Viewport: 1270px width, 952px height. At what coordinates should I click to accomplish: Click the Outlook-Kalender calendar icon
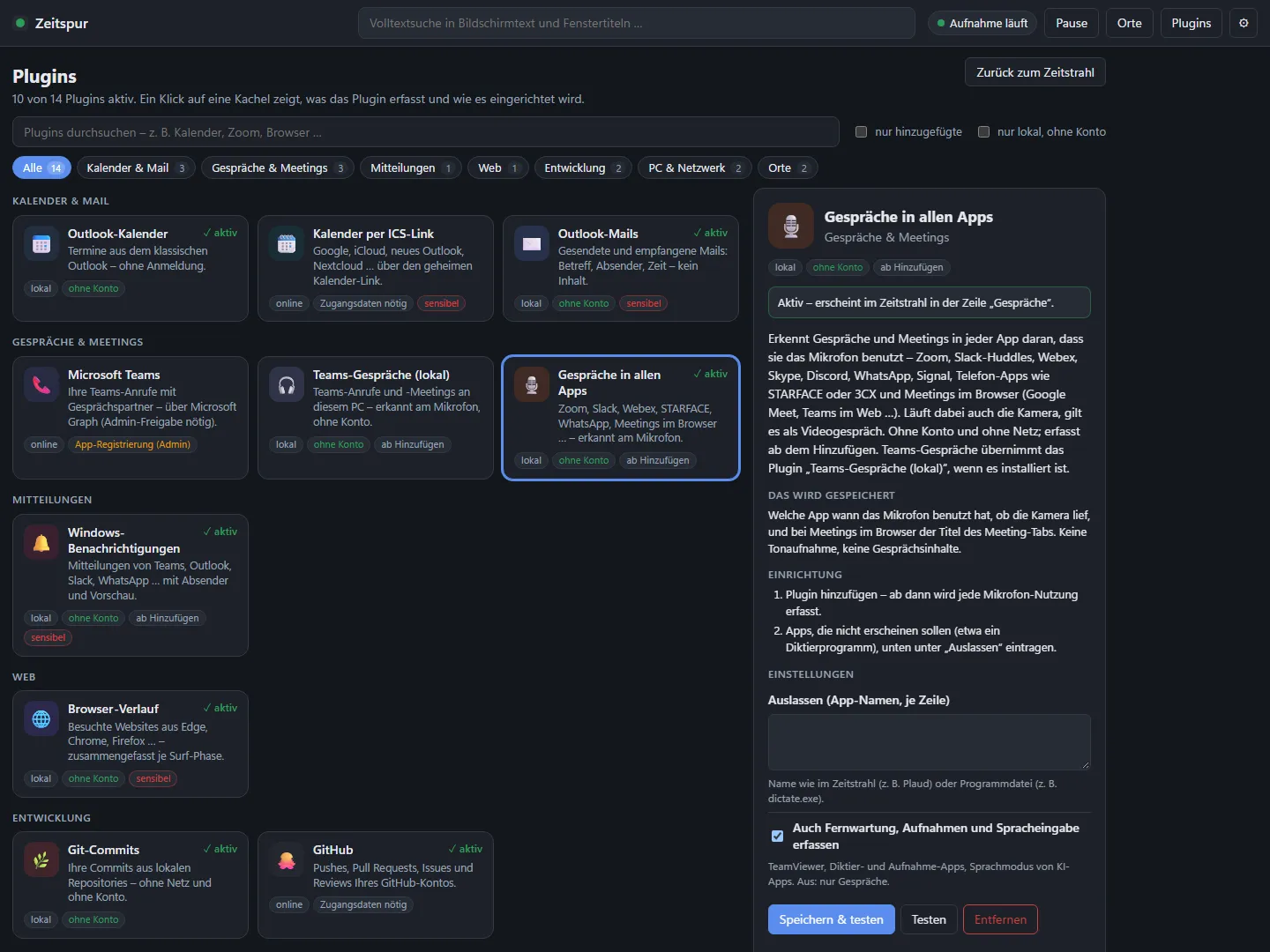click(41, 244)
